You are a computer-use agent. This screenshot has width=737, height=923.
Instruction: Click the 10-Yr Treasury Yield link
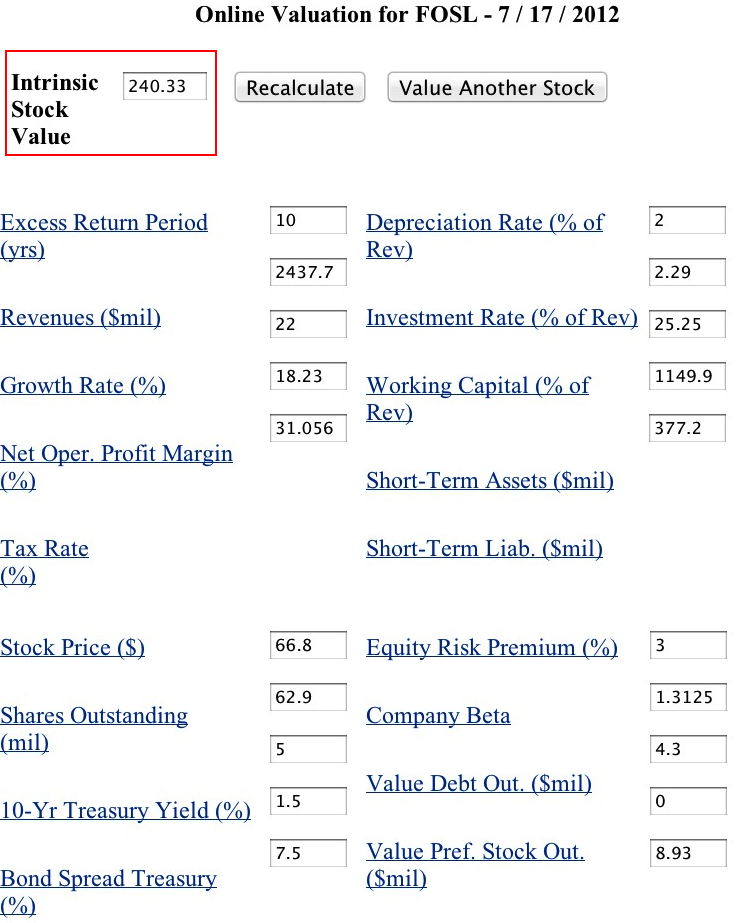tap(125, 811)
